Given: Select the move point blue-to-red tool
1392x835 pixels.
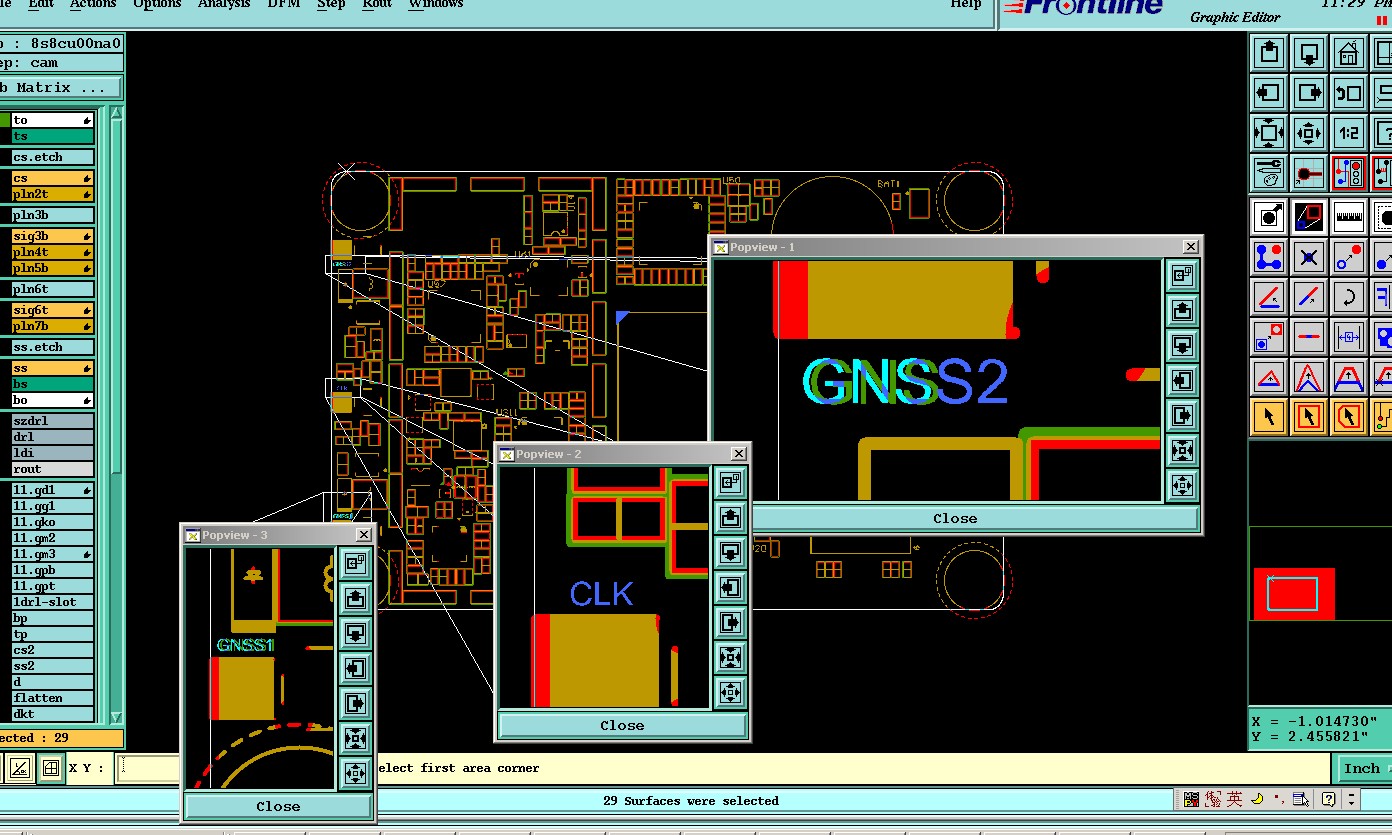Looking at the screenshot, I should 1349,256.
